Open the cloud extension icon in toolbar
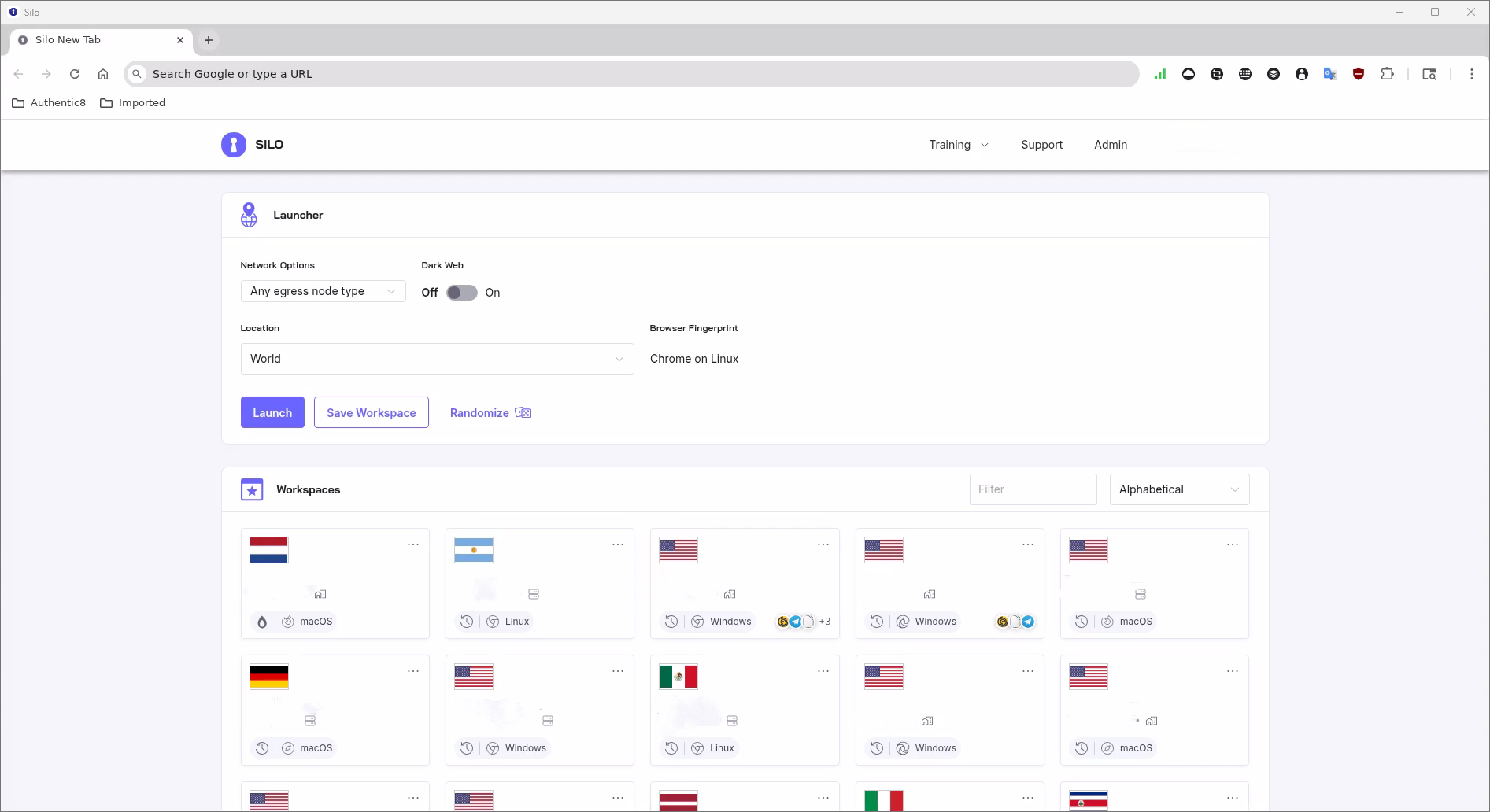This screenshot has height=812, width=1490. (x=1189, y=74)
